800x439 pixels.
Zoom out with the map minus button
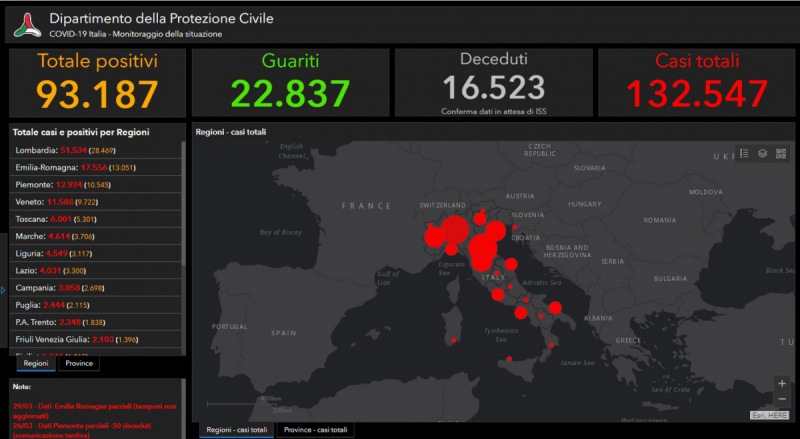[x=781, y=399]
